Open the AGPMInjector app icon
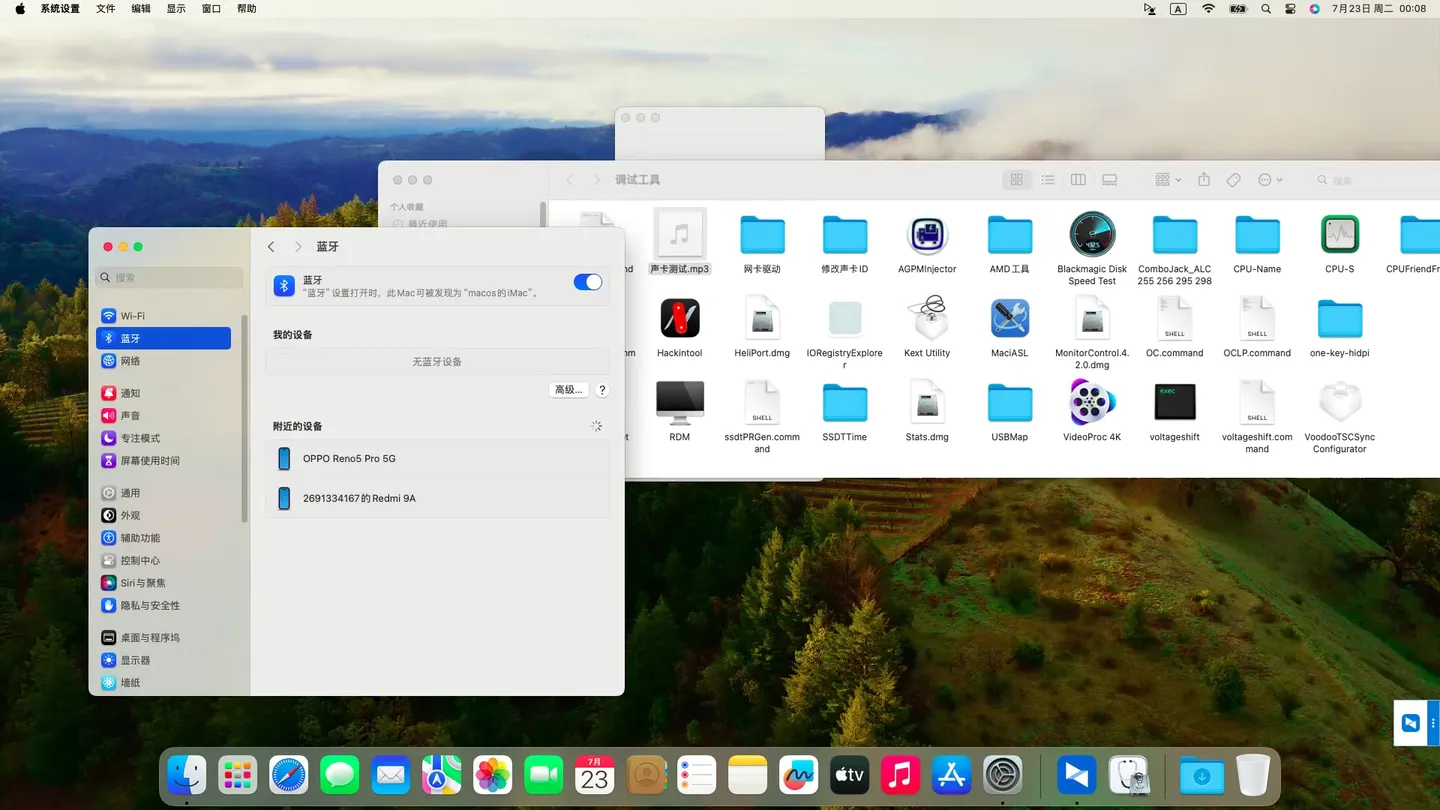The height and width of the screenshot is (810, 1440). [927, 235]
